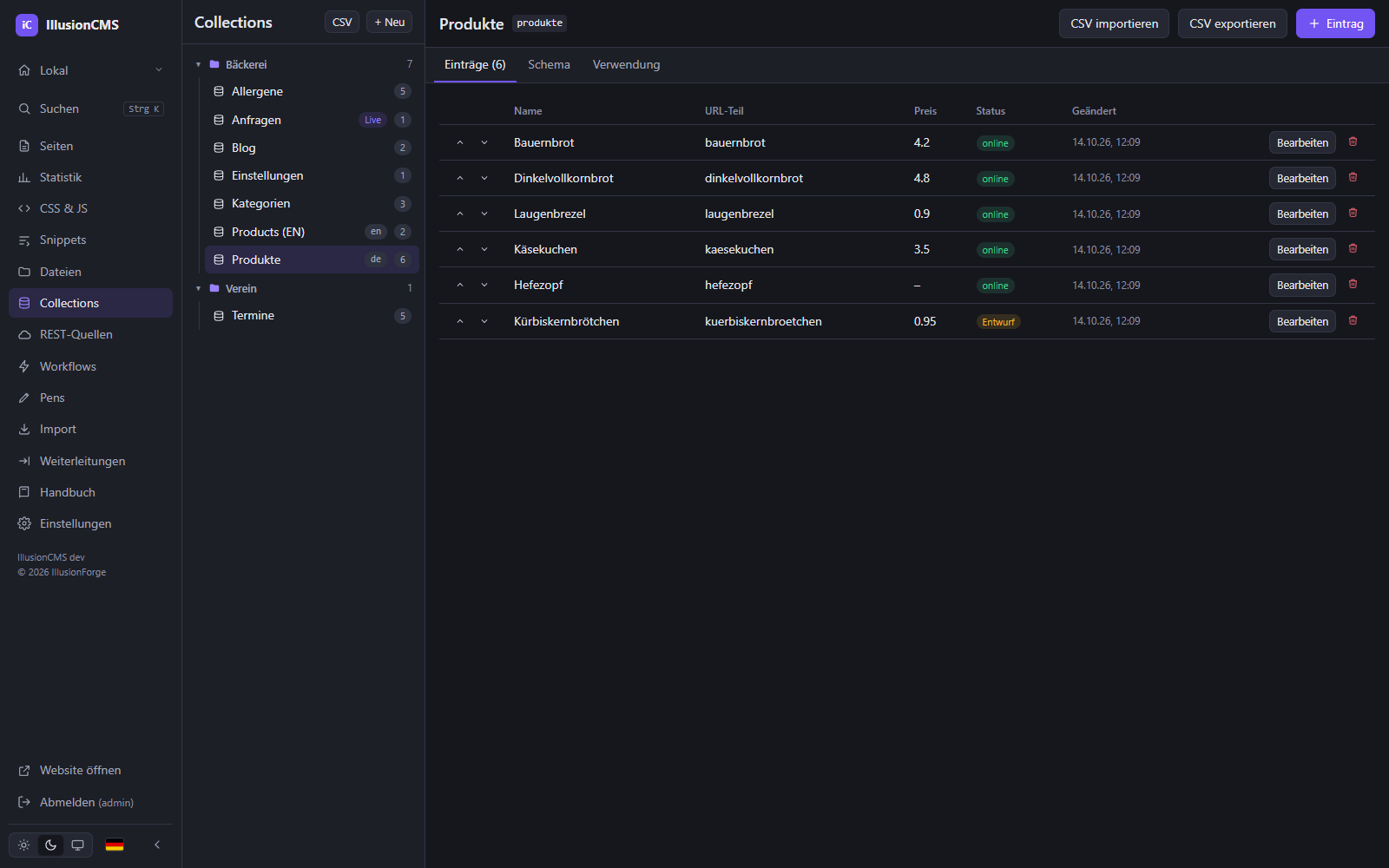Move Dinkelvollkornbrot entry up
Screen dimensions: 1389x868
(460, 178)
